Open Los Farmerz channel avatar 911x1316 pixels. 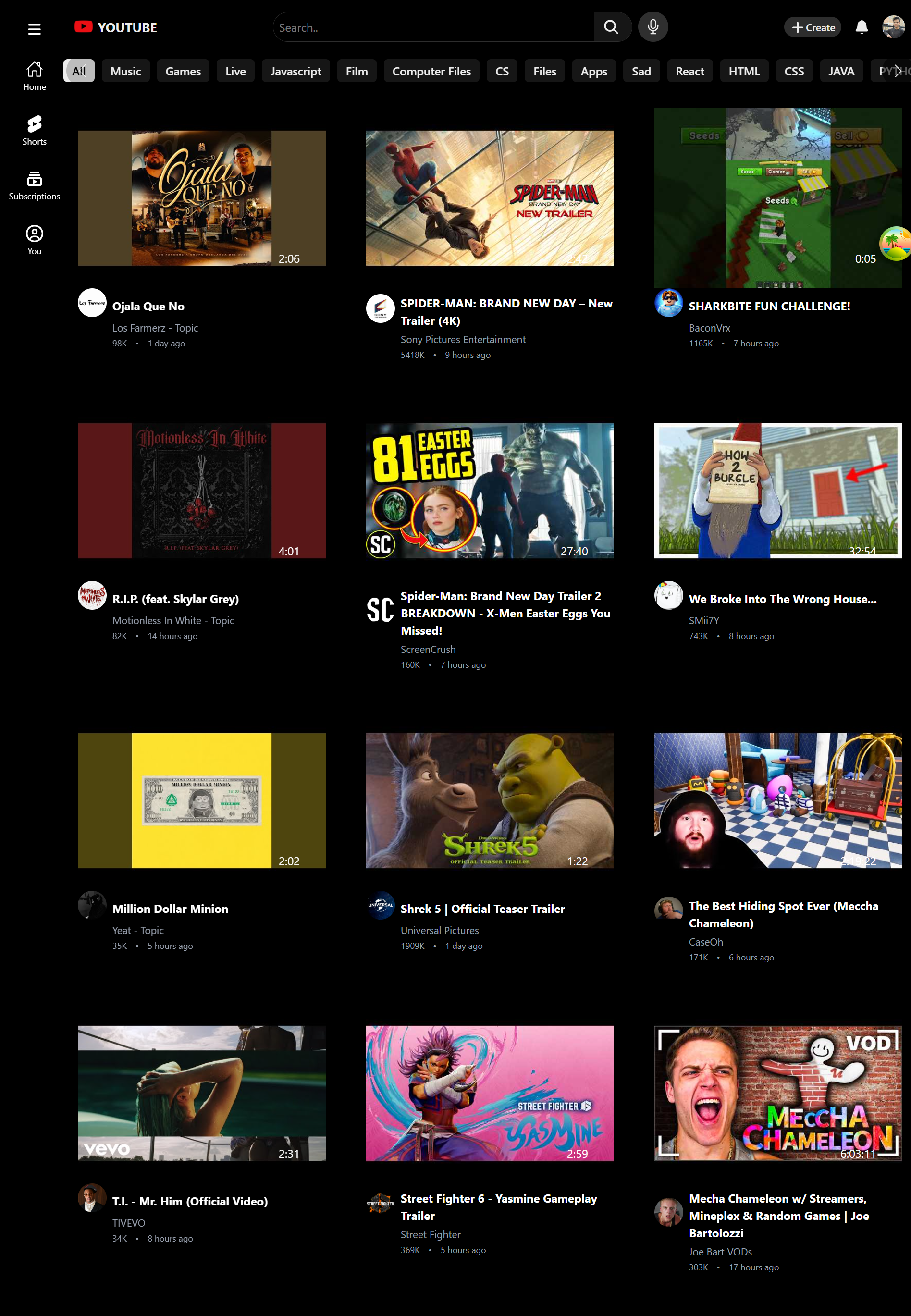point(92,303)
